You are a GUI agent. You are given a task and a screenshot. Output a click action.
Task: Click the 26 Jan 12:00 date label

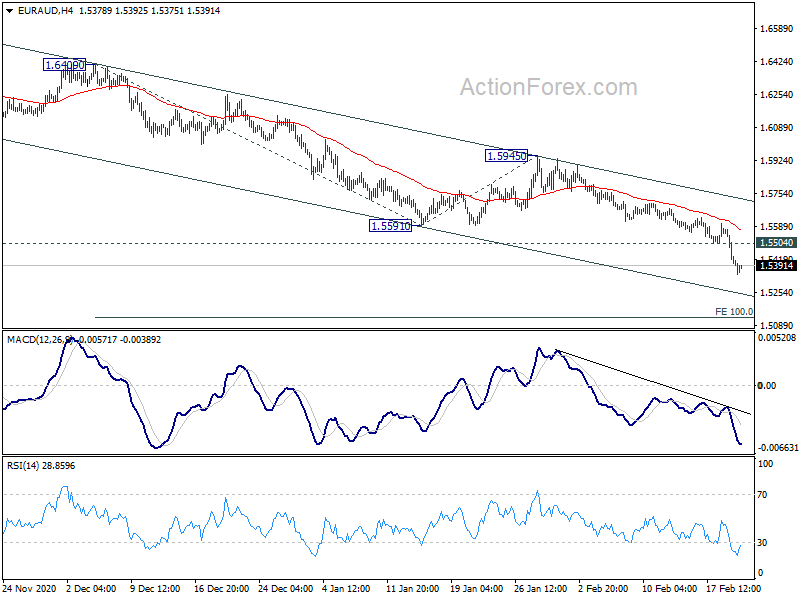tap(540, 588)
